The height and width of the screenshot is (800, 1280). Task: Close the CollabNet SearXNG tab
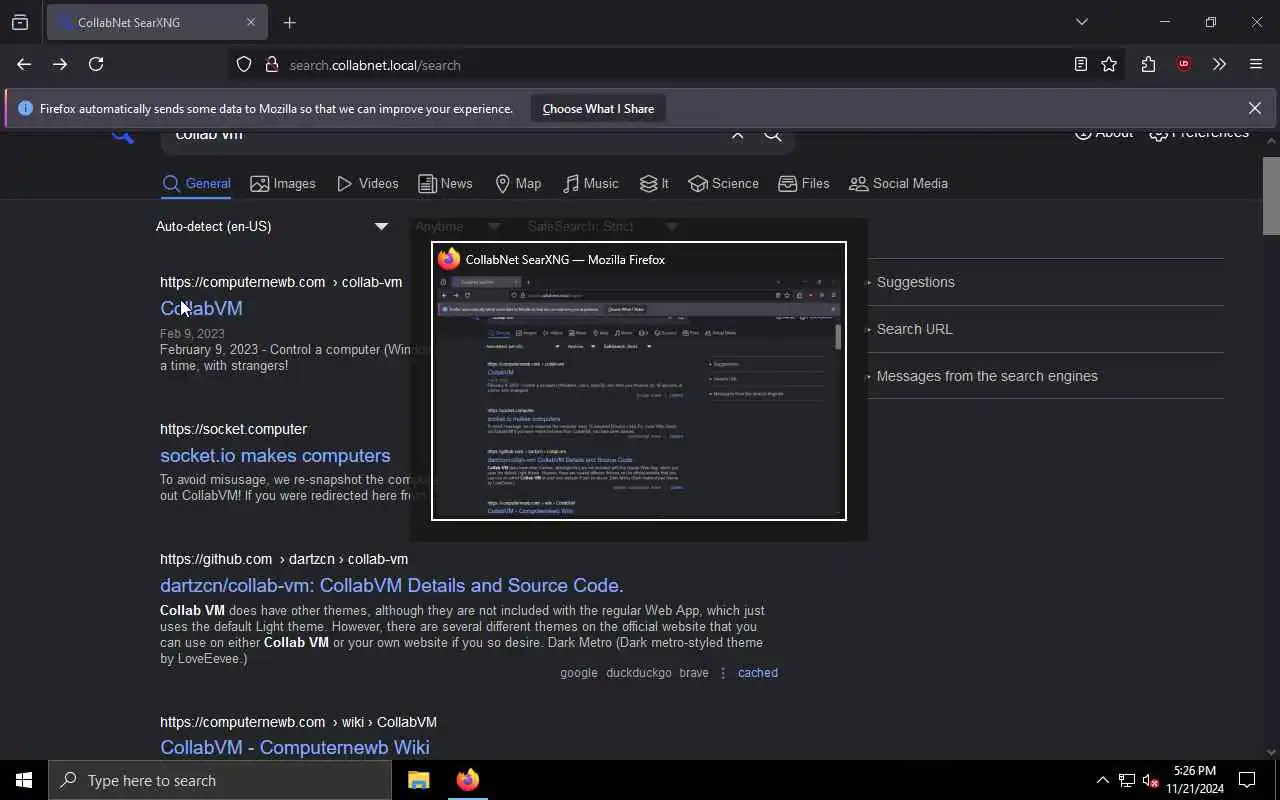[251, 22]
